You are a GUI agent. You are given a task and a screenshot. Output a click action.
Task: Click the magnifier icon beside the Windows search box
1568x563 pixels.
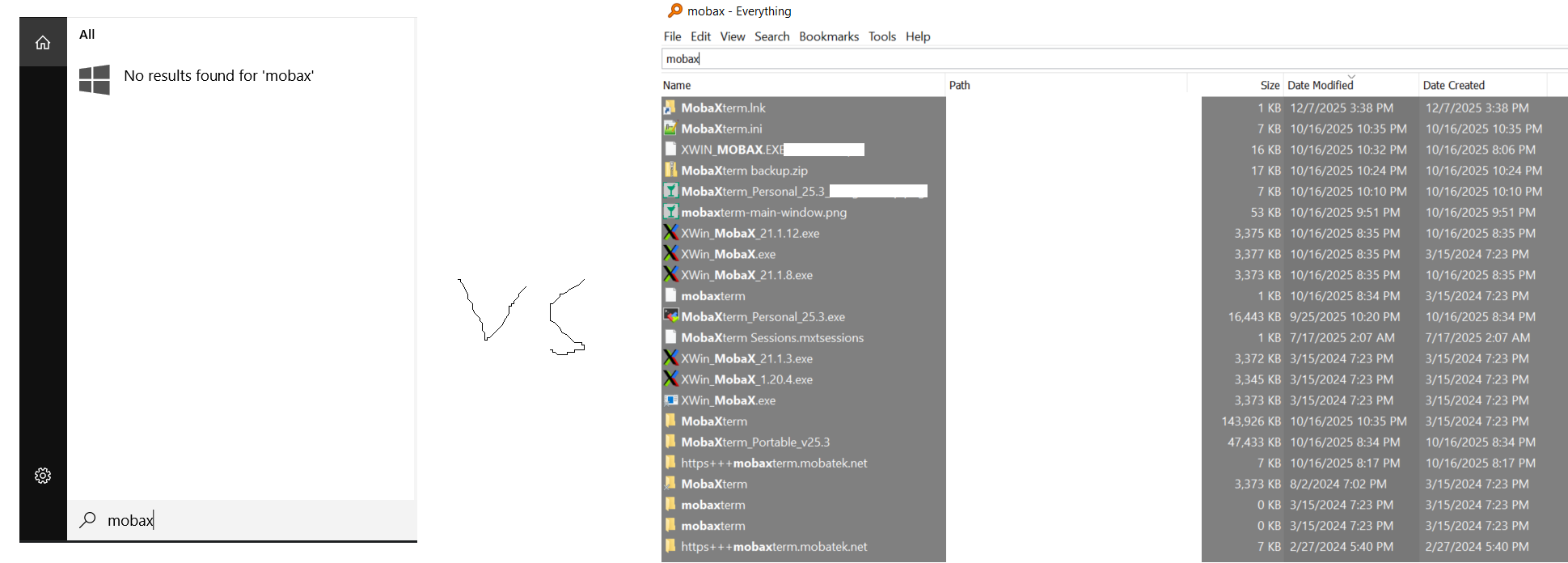[87, 520]
